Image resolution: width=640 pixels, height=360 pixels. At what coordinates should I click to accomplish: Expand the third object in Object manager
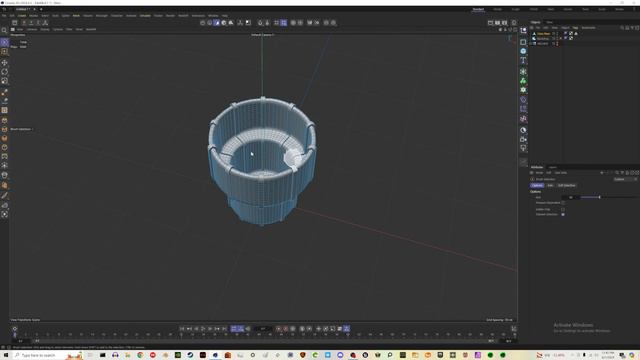point(531,43)
